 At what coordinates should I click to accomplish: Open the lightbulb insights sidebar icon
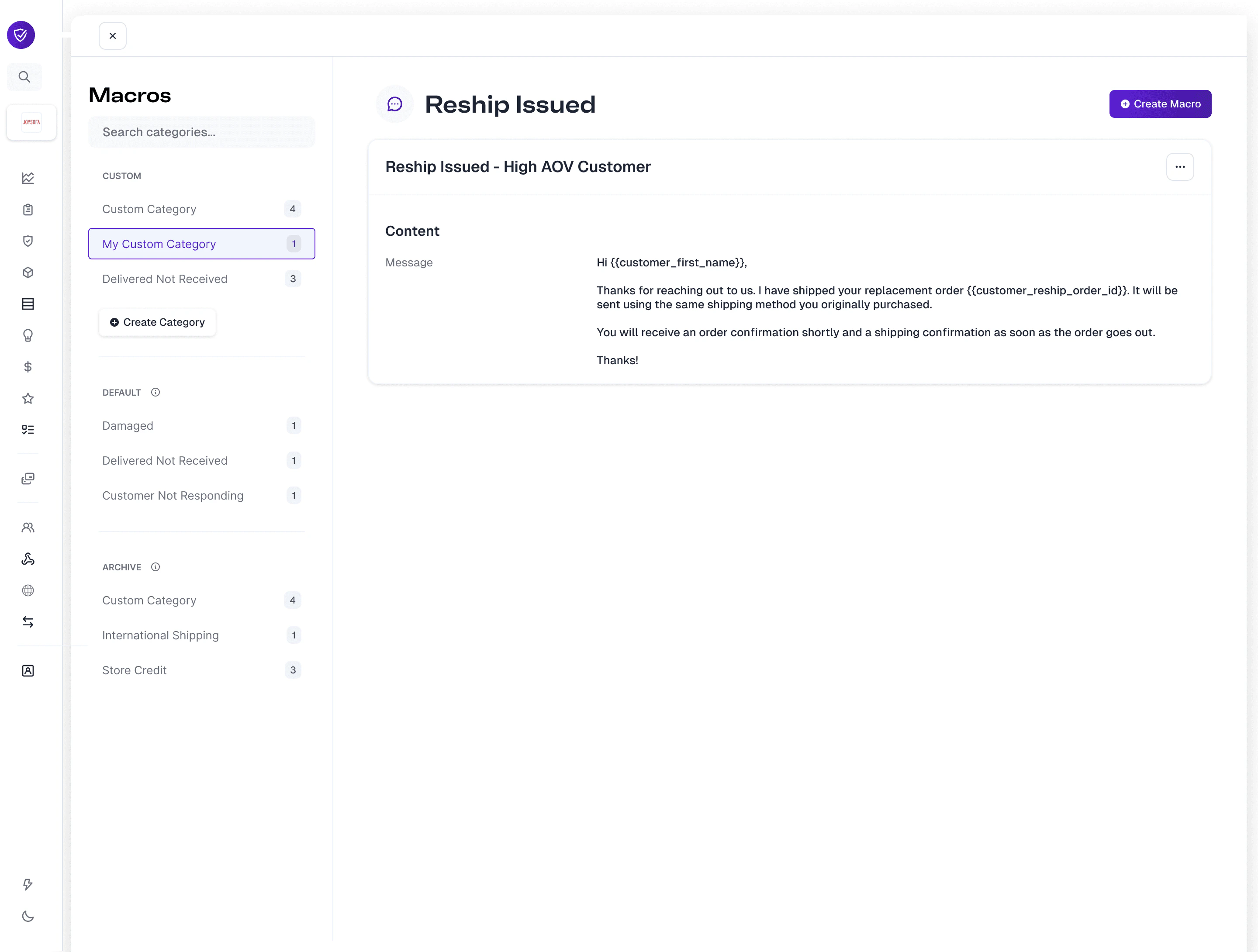28,335
